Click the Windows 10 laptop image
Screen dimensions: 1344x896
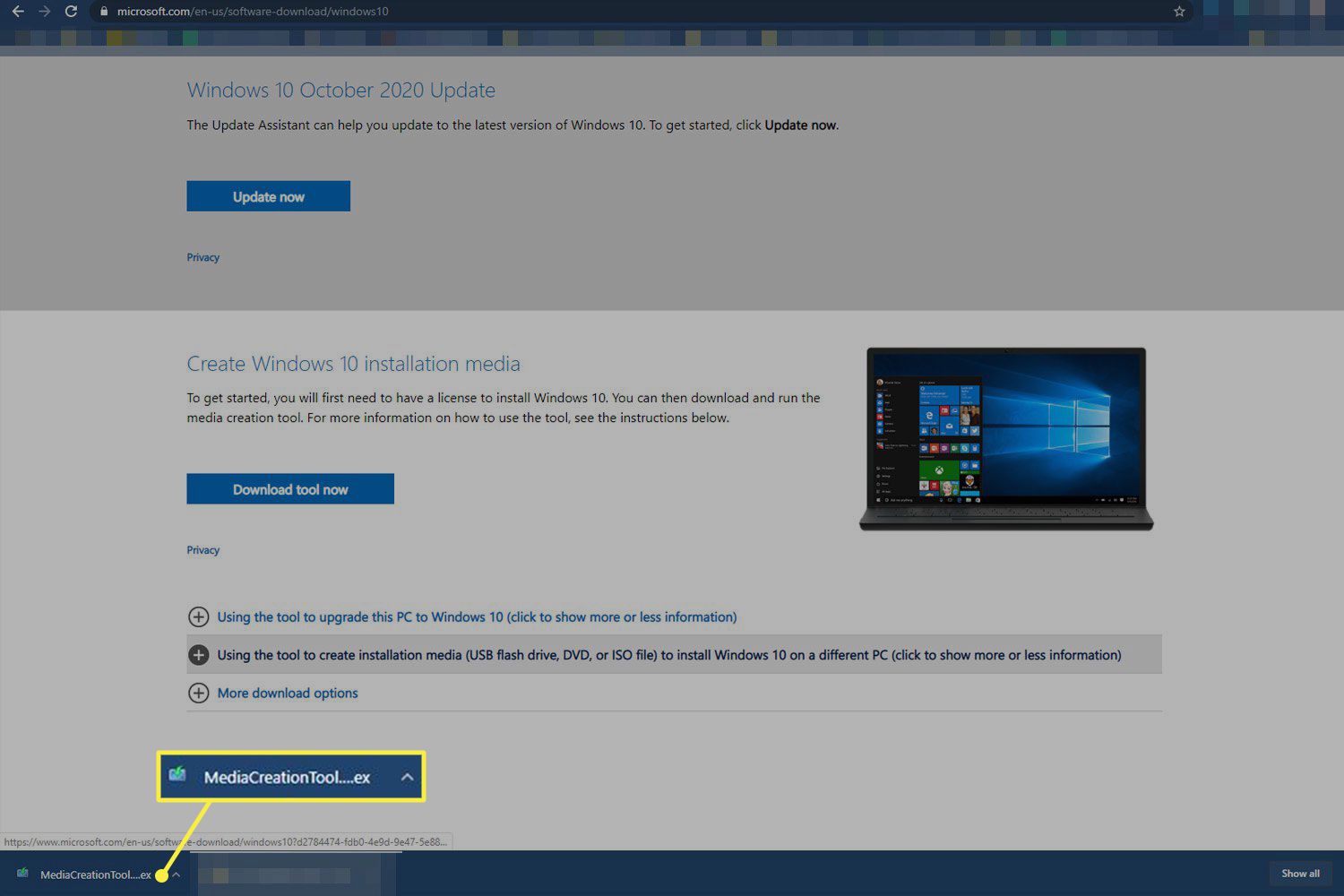1006,439
